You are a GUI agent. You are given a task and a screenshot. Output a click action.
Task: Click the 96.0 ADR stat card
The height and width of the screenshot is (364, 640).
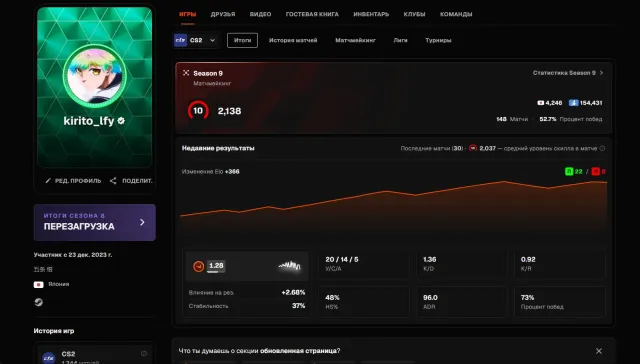(462, 302)
